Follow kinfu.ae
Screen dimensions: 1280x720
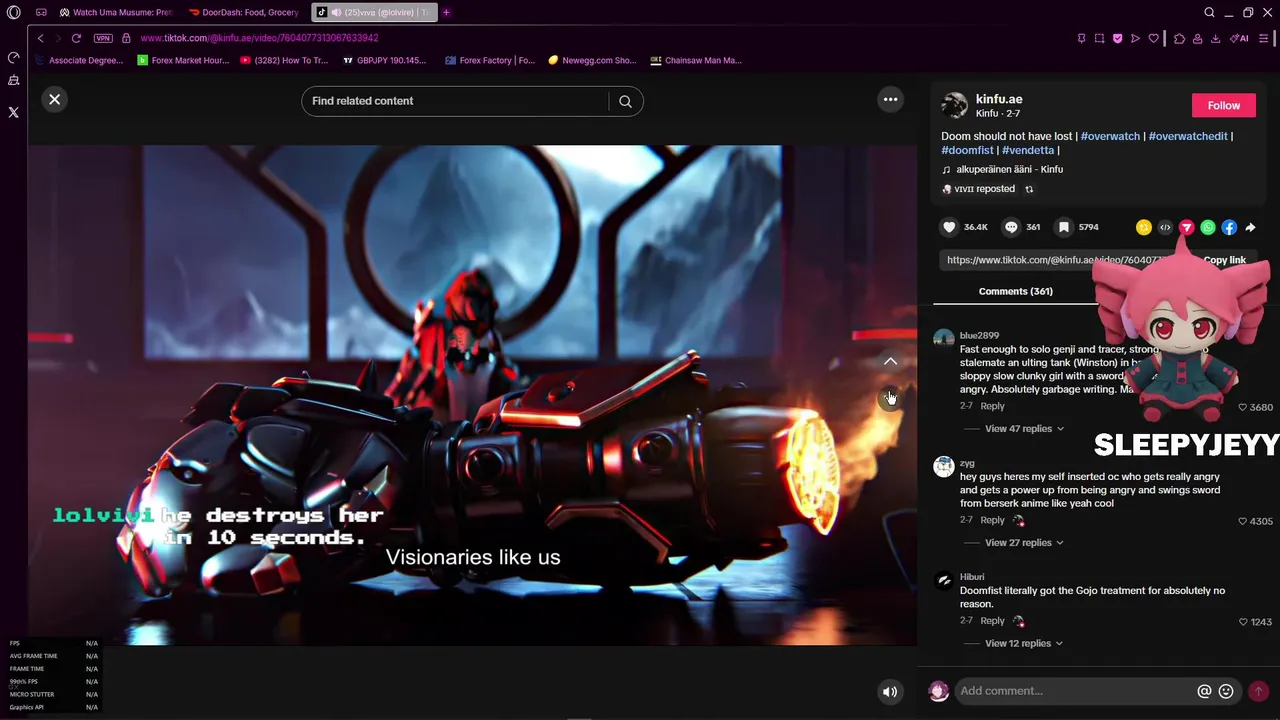point(1223,105)
